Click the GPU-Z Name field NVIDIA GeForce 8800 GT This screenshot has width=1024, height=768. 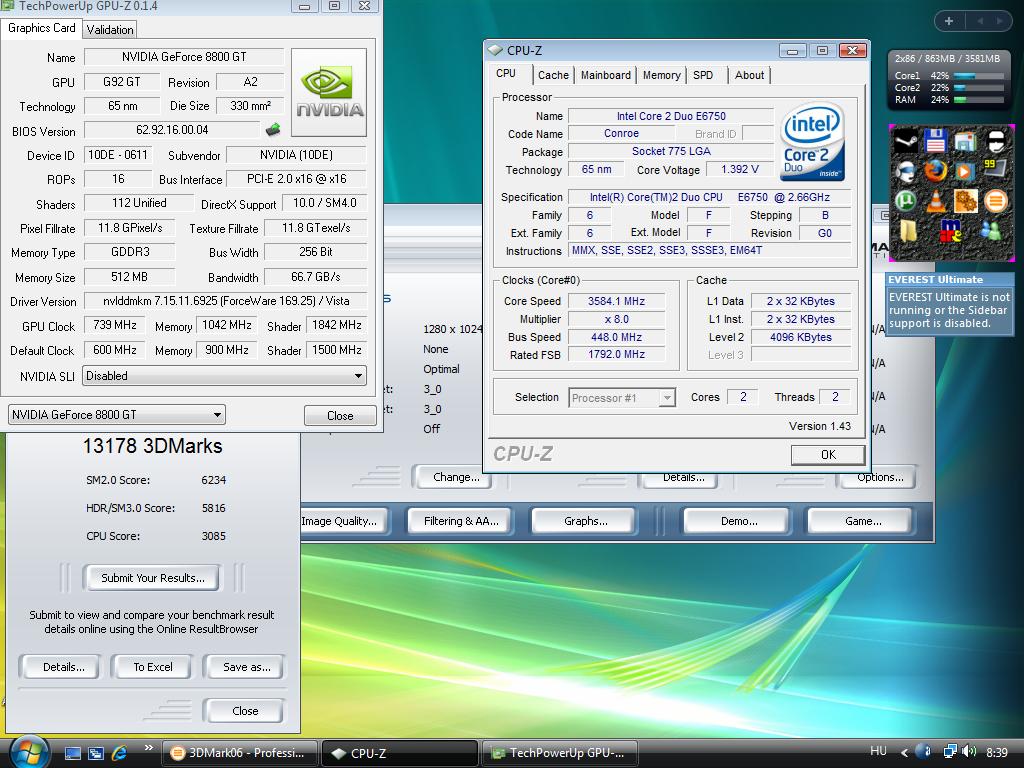point(184,57)
